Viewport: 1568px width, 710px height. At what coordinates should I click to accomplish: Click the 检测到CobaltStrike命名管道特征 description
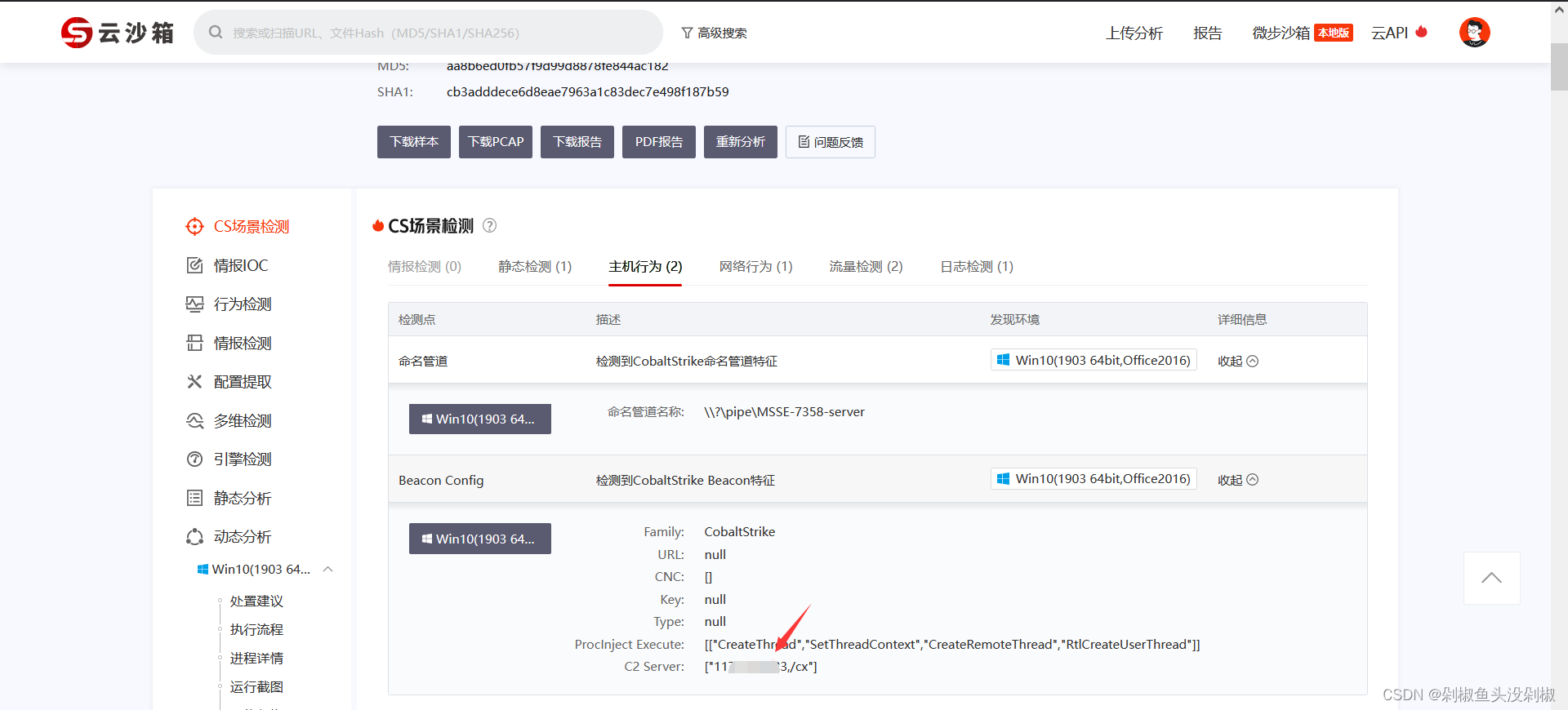(686, 362)
